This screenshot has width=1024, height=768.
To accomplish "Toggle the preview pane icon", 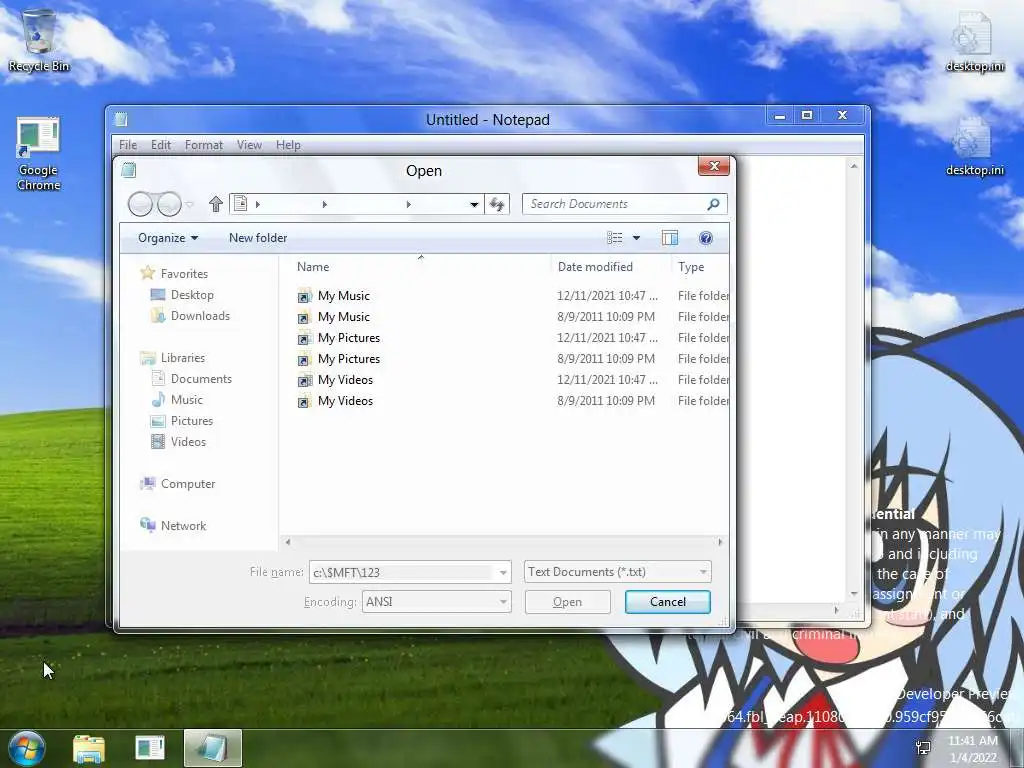I will 670,238.
